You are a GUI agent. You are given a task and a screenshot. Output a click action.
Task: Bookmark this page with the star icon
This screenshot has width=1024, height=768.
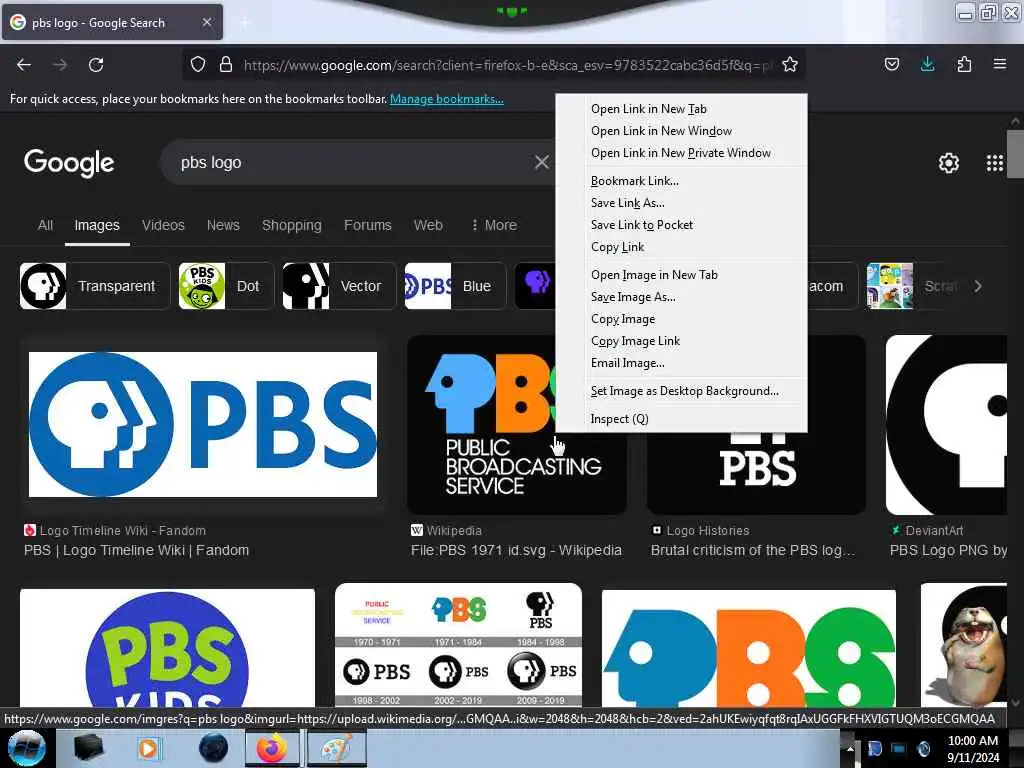click(790, 65)
